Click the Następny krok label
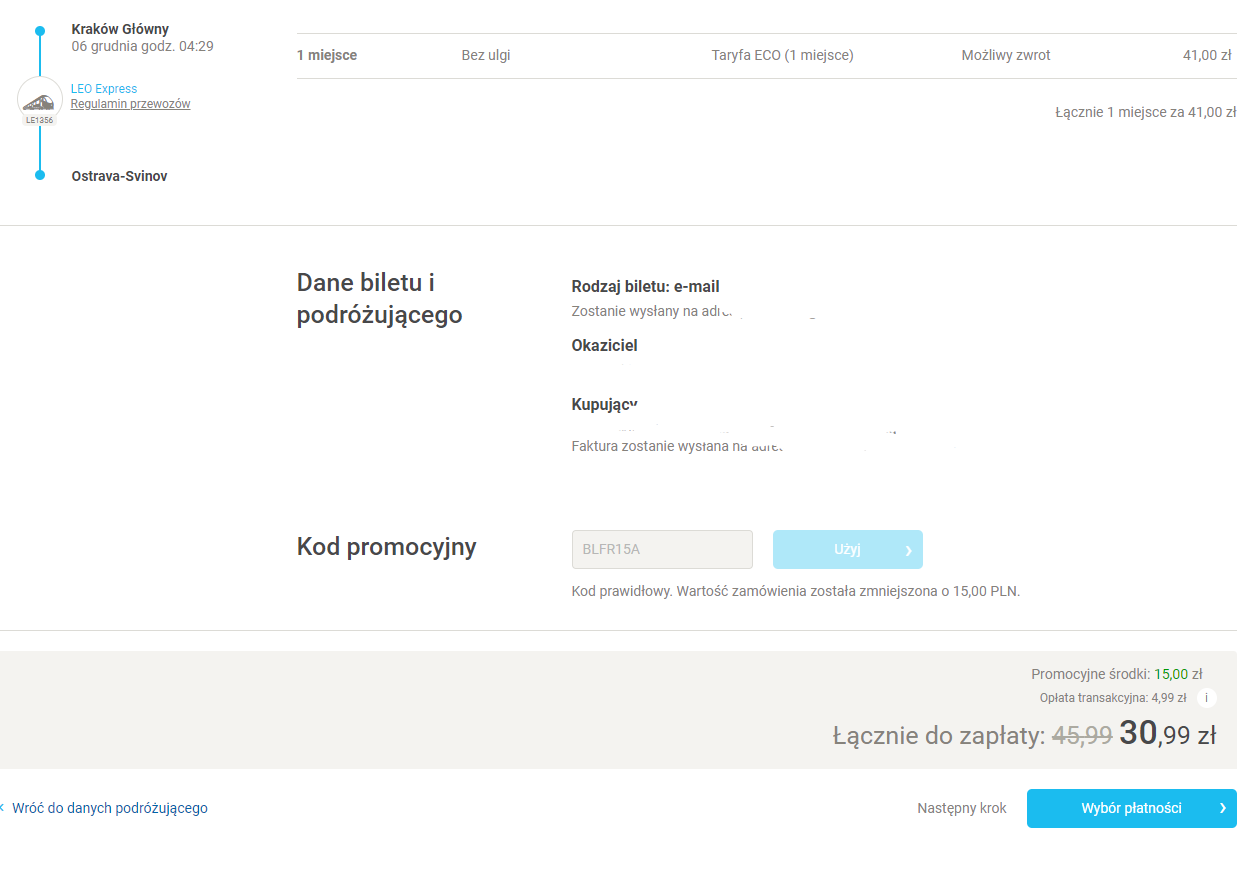This screenshot has height=869, width=1260. click(962, 808)
